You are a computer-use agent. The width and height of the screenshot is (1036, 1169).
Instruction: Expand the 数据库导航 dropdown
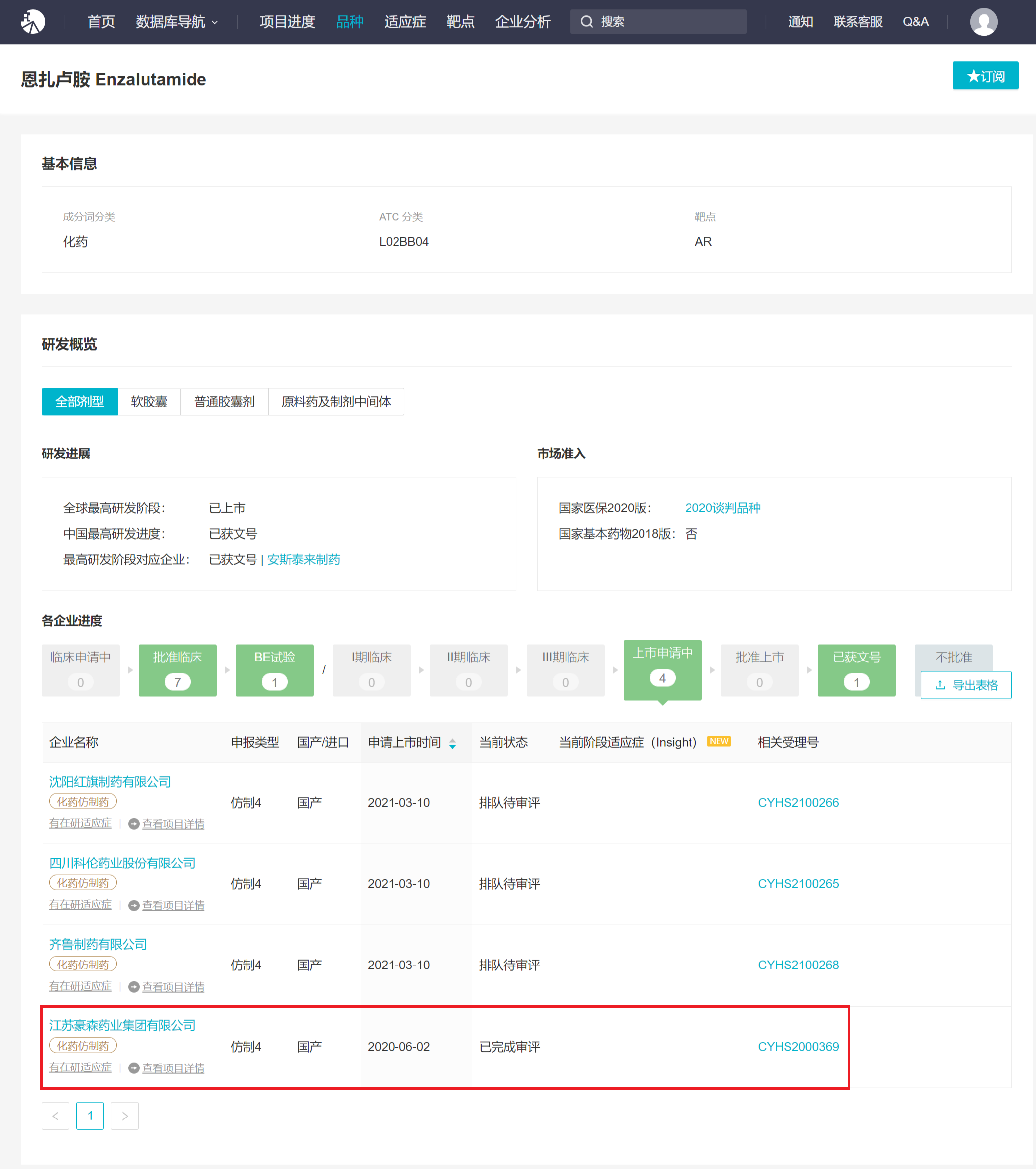click(x=177, y=22)
